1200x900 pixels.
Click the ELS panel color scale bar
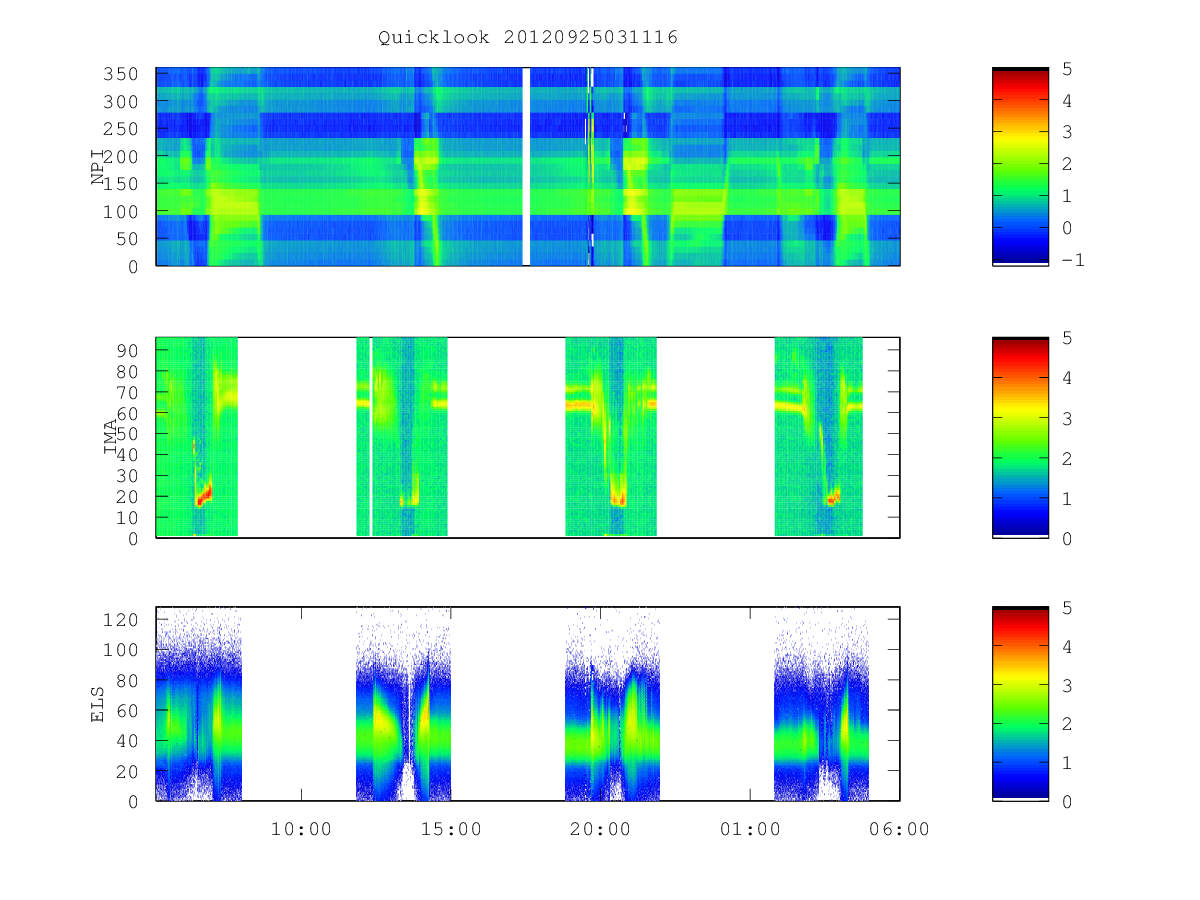pyautogui.click(x=1020, y=704)
